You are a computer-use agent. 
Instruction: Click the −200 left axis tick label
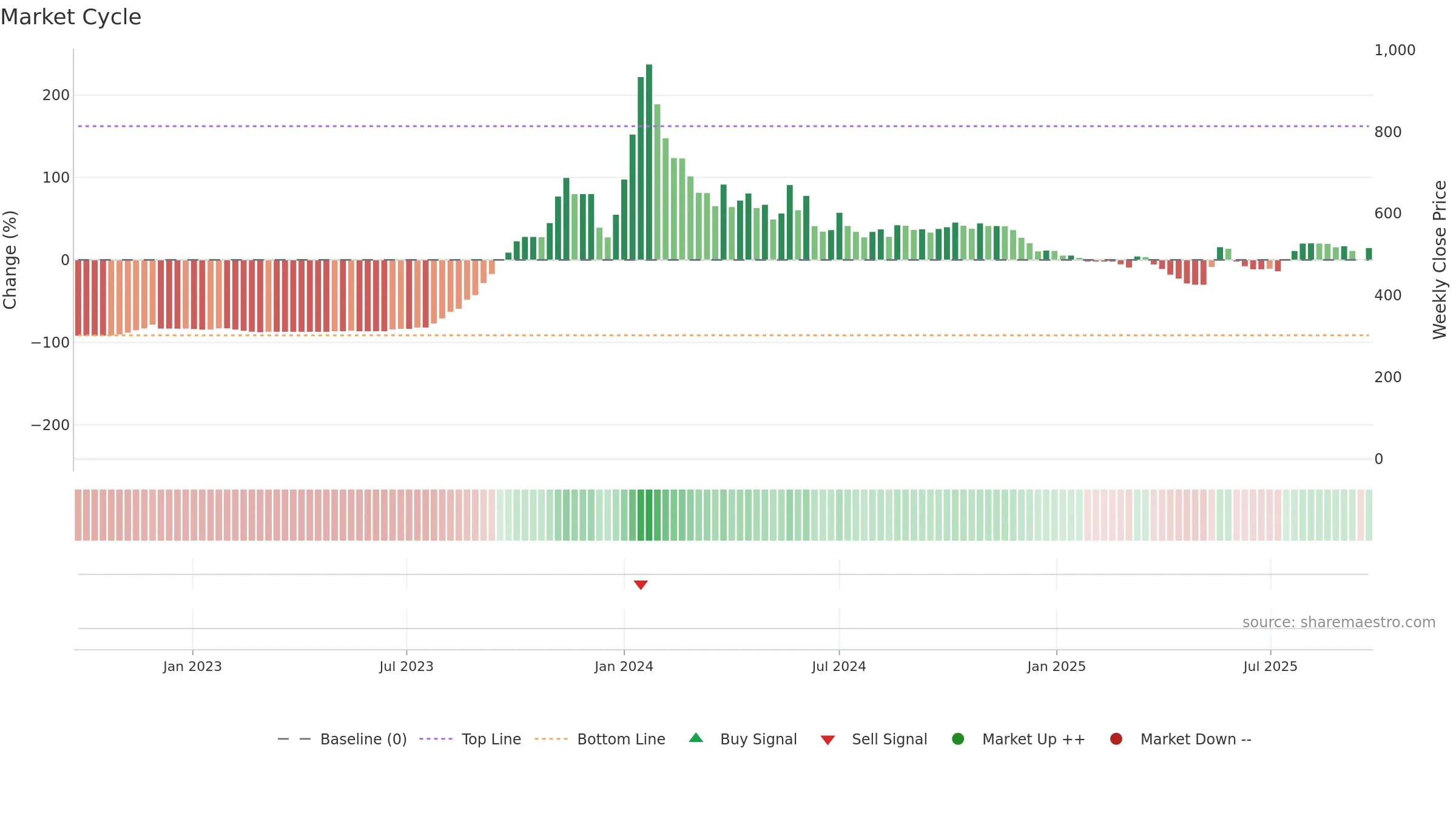pos(50,425)
